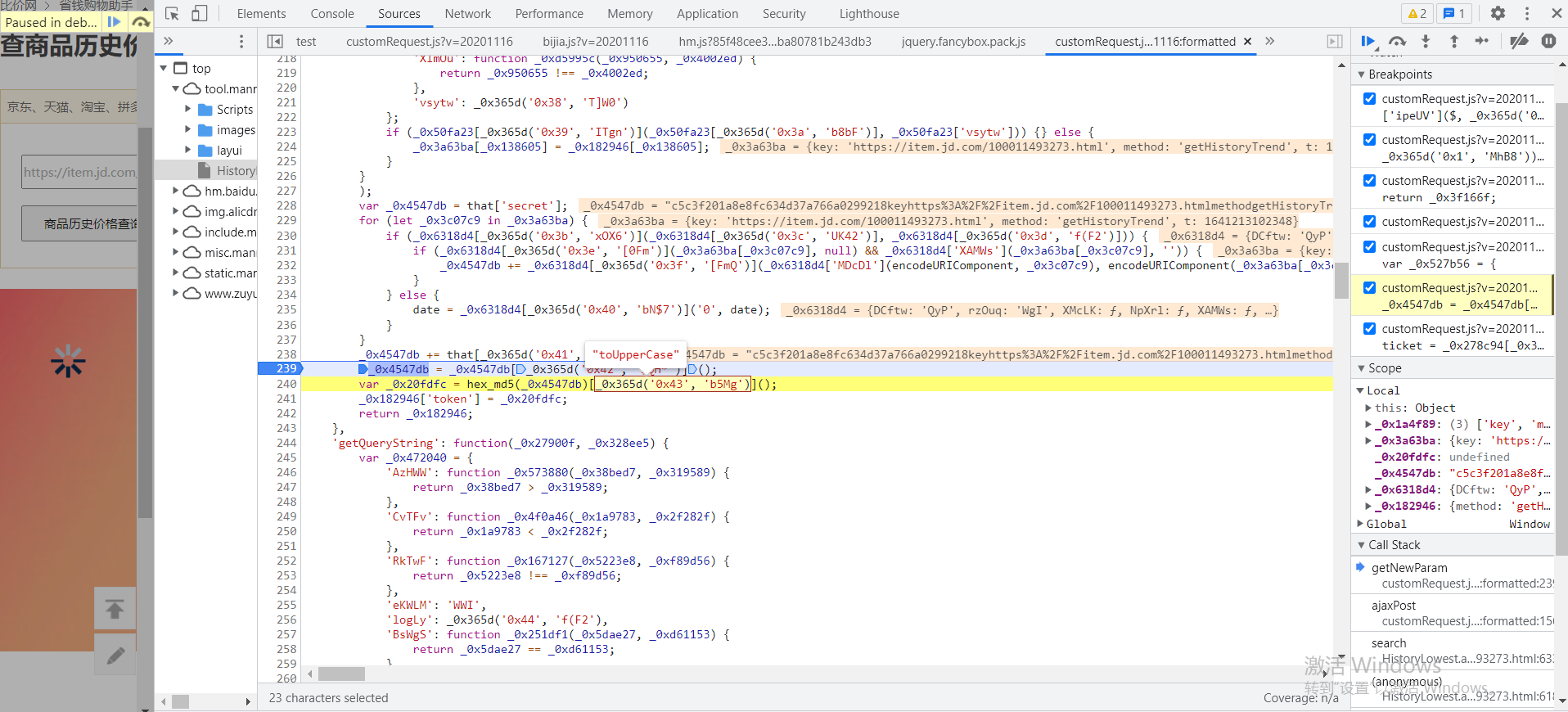Expand the Global scope group
1568x712 pixels.
(x=1360, y=524)
